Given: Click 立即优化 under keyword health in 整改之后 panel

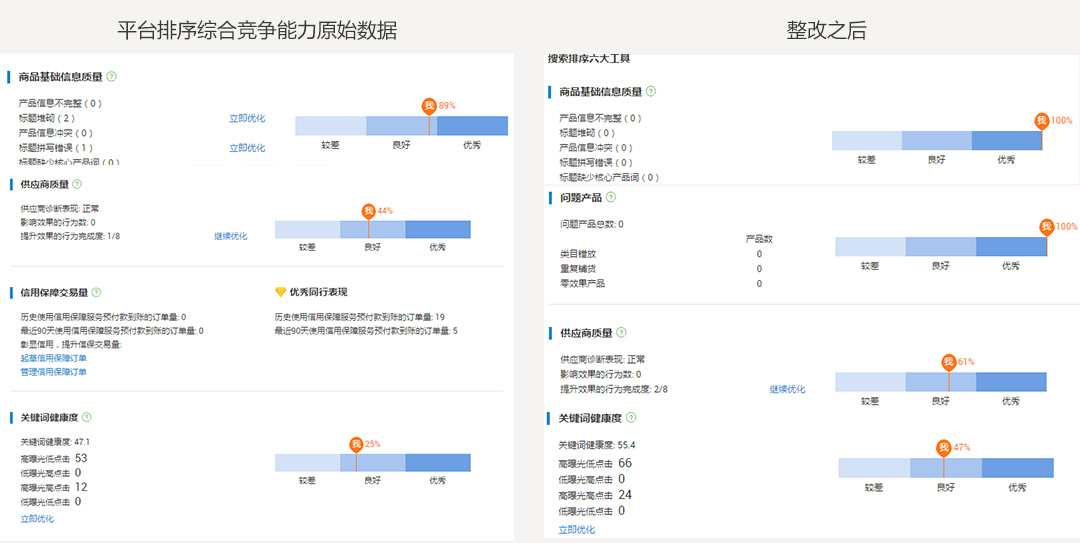Looking at the screenshot, I should [x=577, y=529].
